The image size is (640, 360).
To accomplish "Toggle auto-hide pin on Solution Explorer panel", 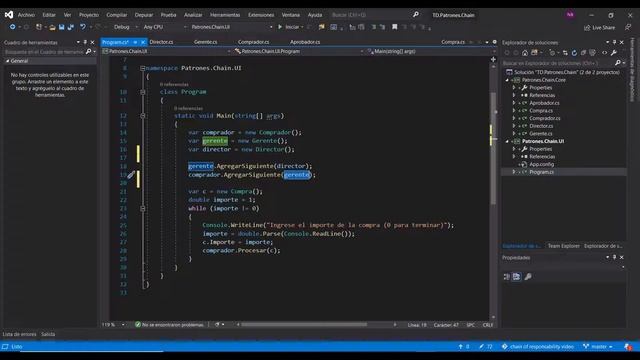I will tap(614, 42).
